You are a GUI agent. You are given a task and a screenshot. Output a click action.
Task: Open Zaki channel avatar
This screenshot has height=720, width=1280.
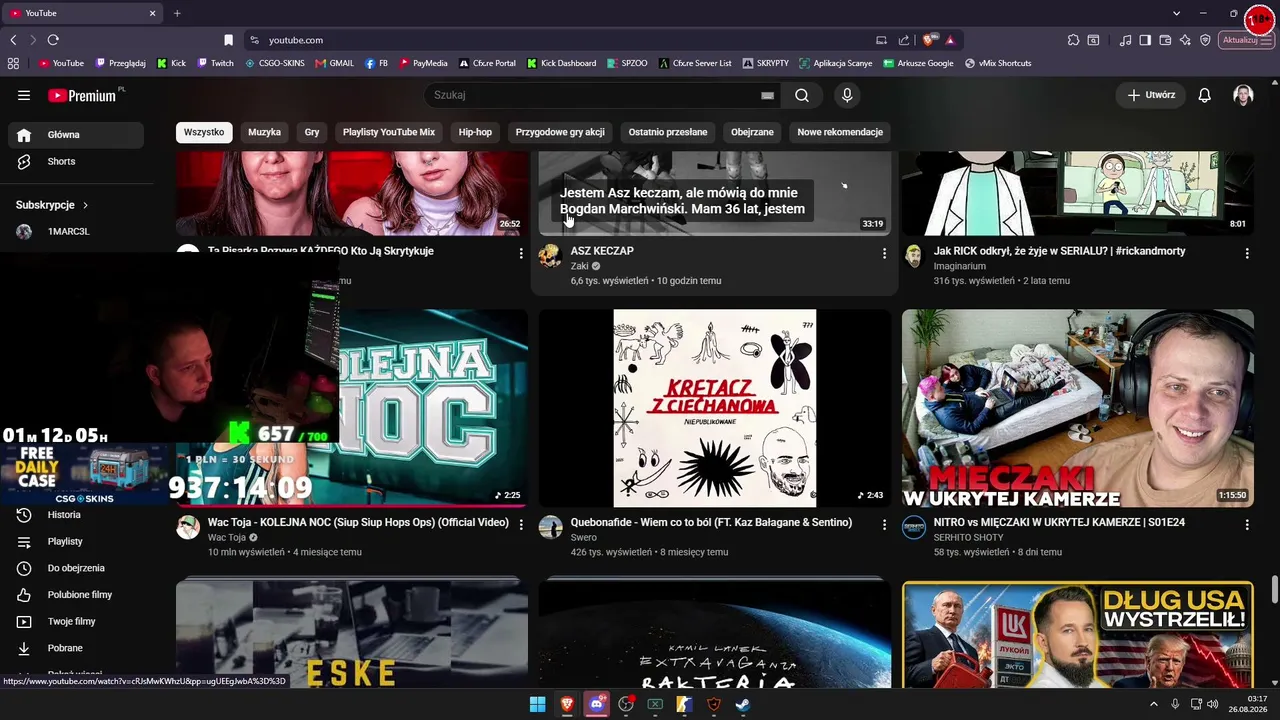tap(550, 256)
